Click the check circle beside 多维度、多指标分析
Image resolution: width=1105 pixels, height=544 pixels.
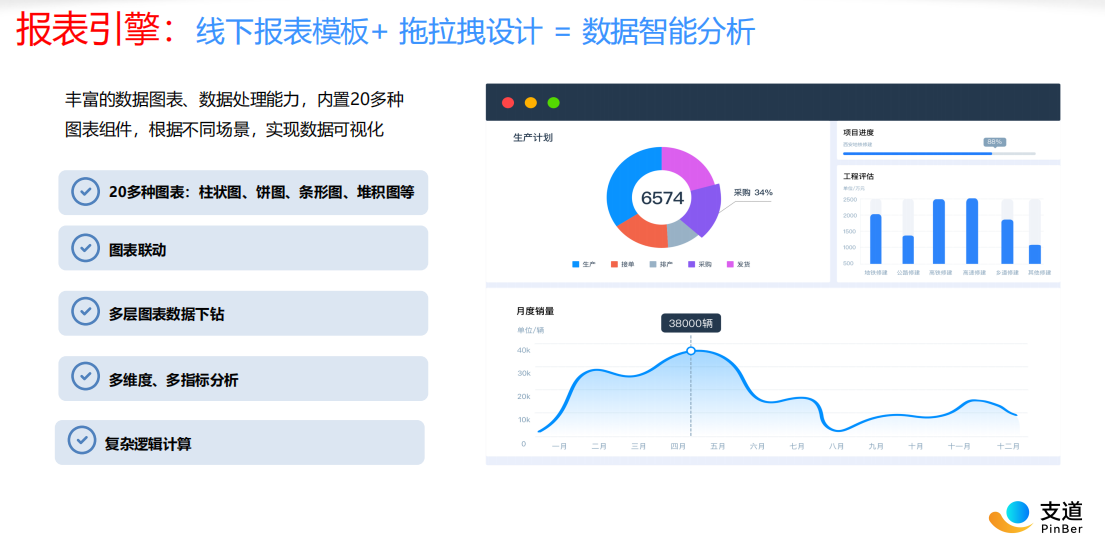[86, 377]
